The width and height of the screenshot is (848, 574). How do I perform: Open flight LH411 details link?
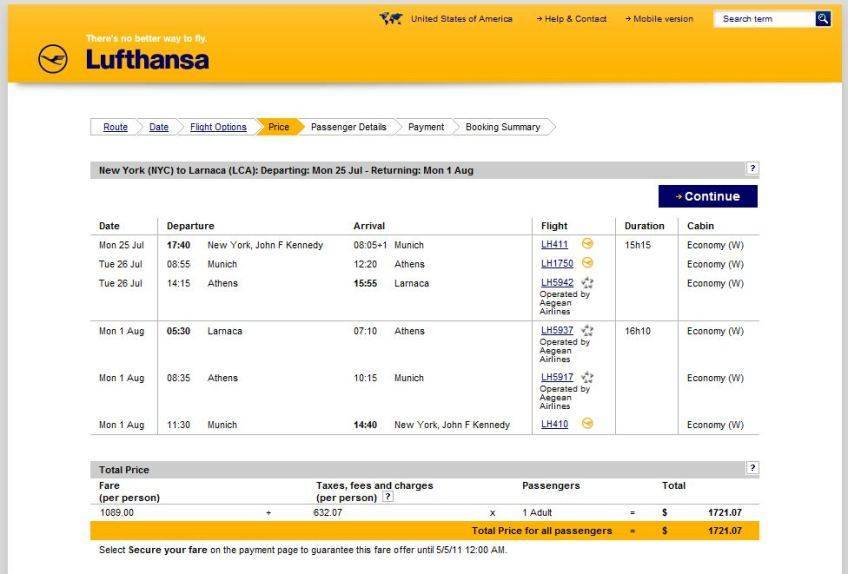point(554,244)
